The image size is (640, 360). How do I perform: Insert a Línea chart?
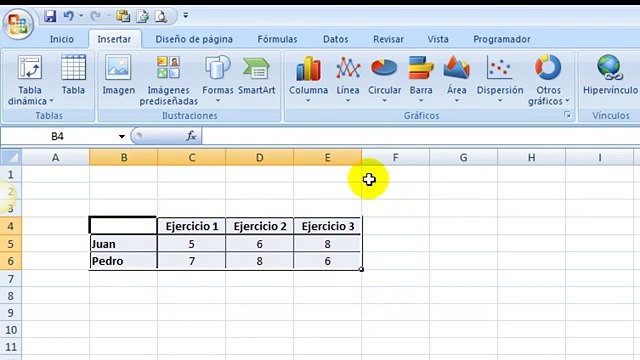pos(348,79)
